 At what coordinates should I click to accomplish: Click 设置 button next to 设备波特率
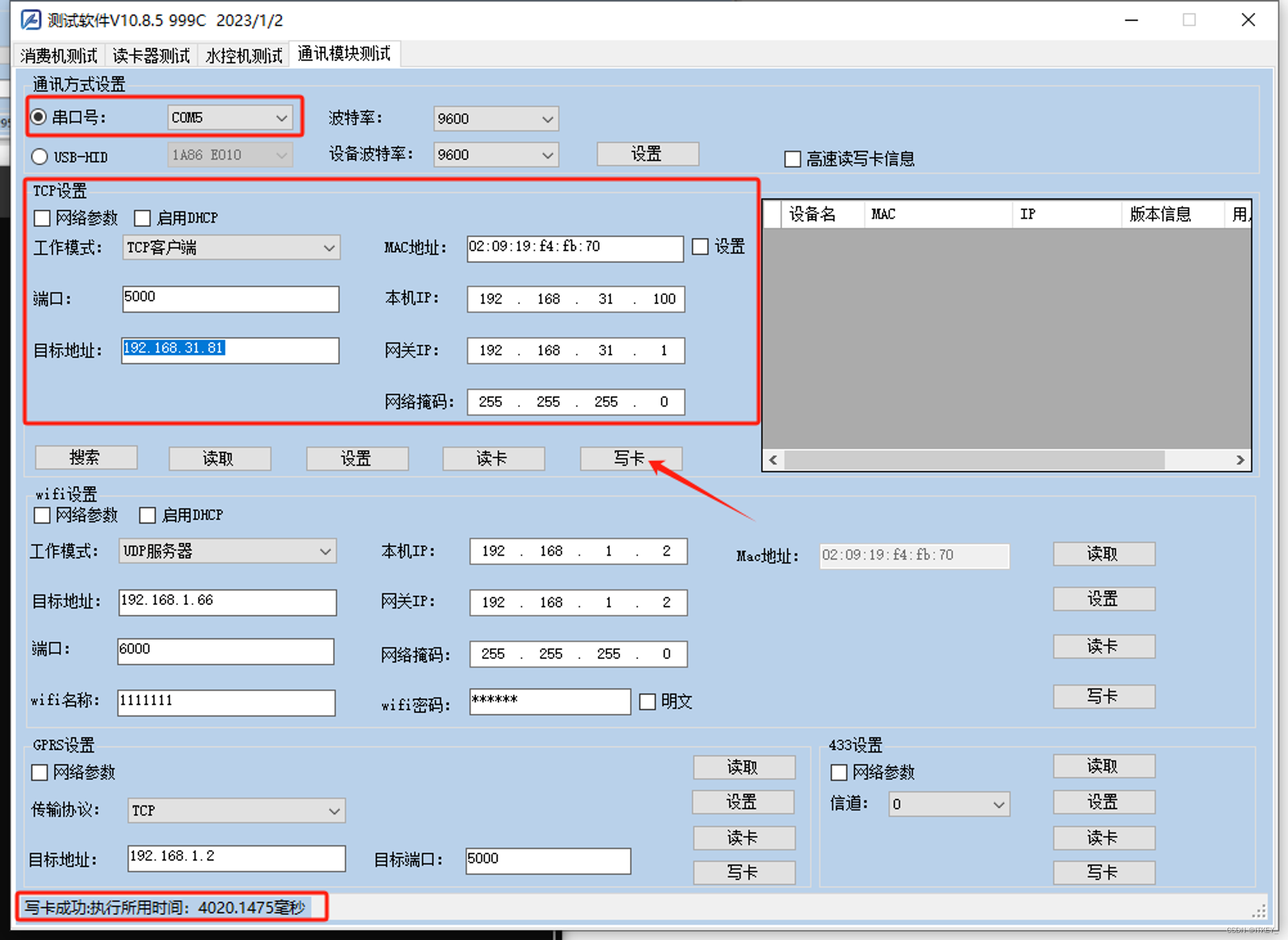coord(647,154)
